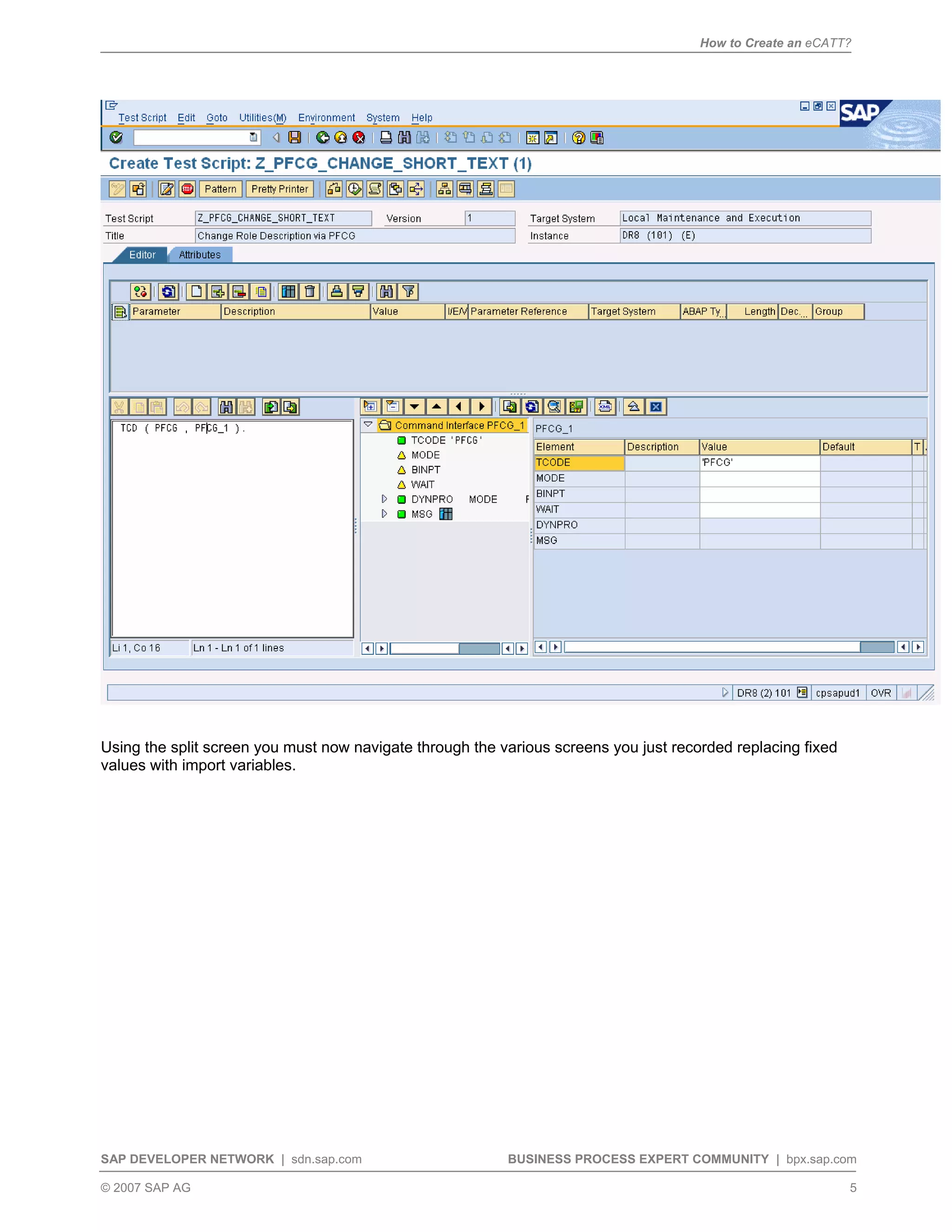Click the Create new session icon
Image resolution: width=952 pixels, height=1232 pixels.
click(532, 138)
